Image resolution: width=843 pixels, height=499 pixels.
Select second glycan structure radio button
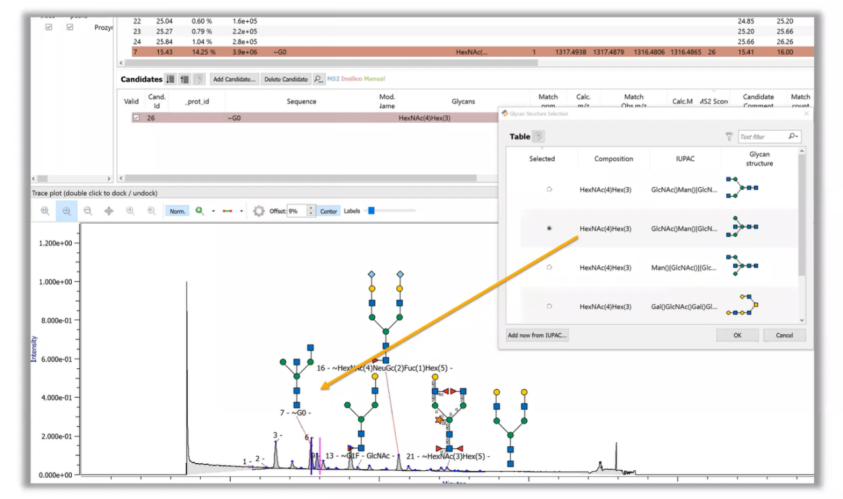(549, 229)
